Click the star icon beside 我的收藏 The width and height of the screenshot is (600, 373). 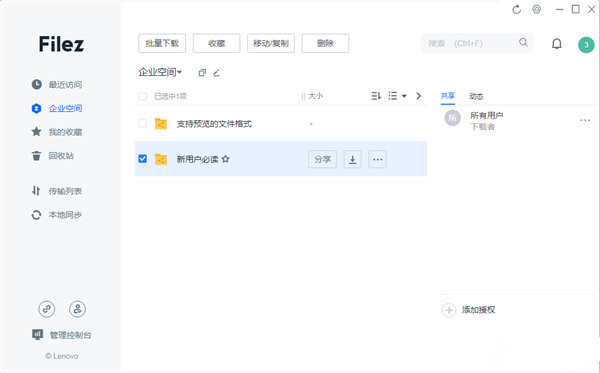click(36, 132)
